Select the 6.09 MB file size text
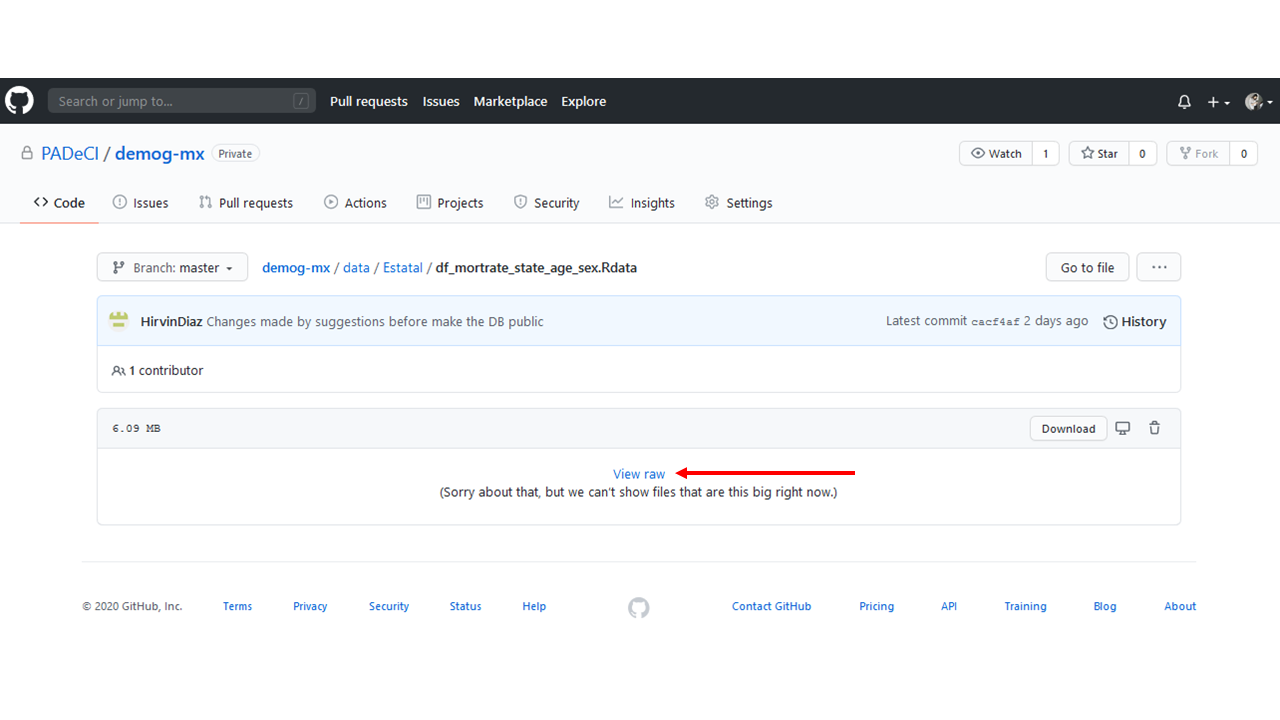 point(136,428)
